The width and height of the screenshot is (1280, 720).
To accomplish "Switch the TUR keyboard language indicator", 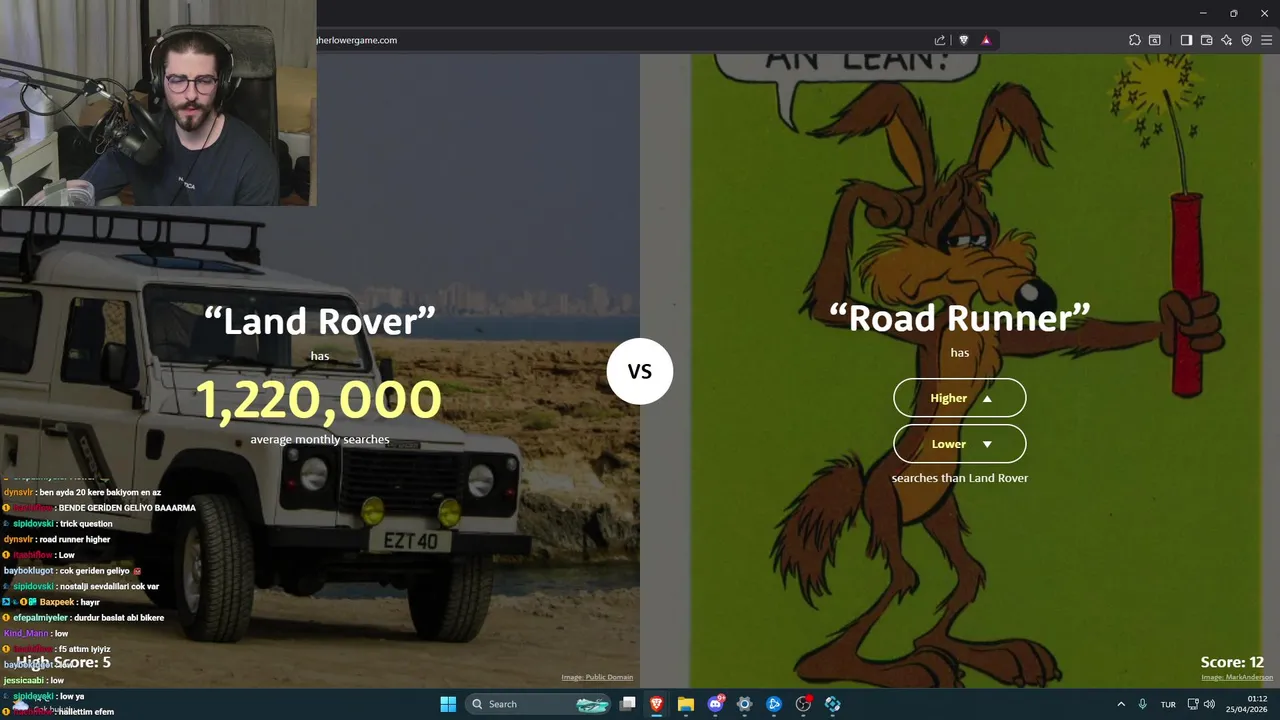I will pyautogui.click(x=1168, y=704).
